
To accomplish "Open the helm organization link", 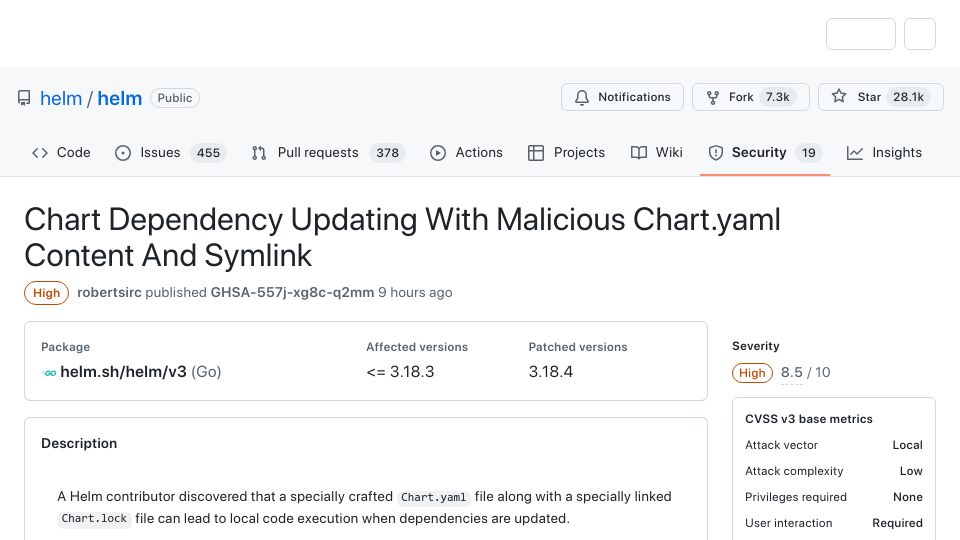I will pos(61,98).
